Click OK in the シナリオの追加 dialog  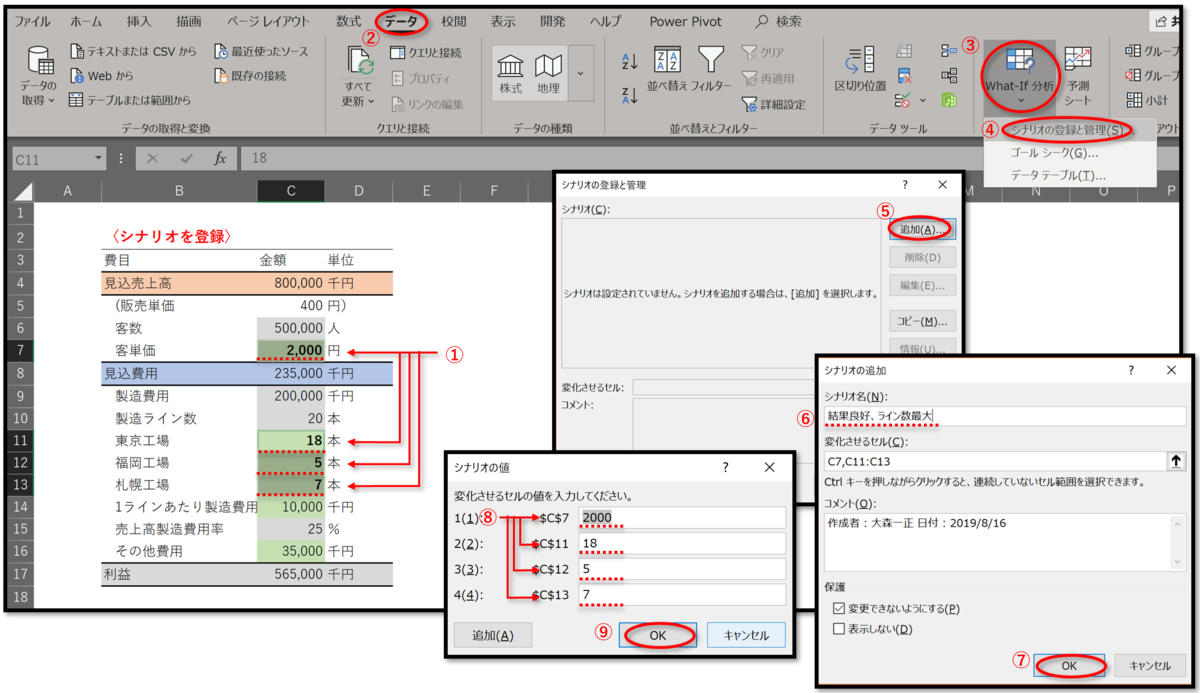1069,665
